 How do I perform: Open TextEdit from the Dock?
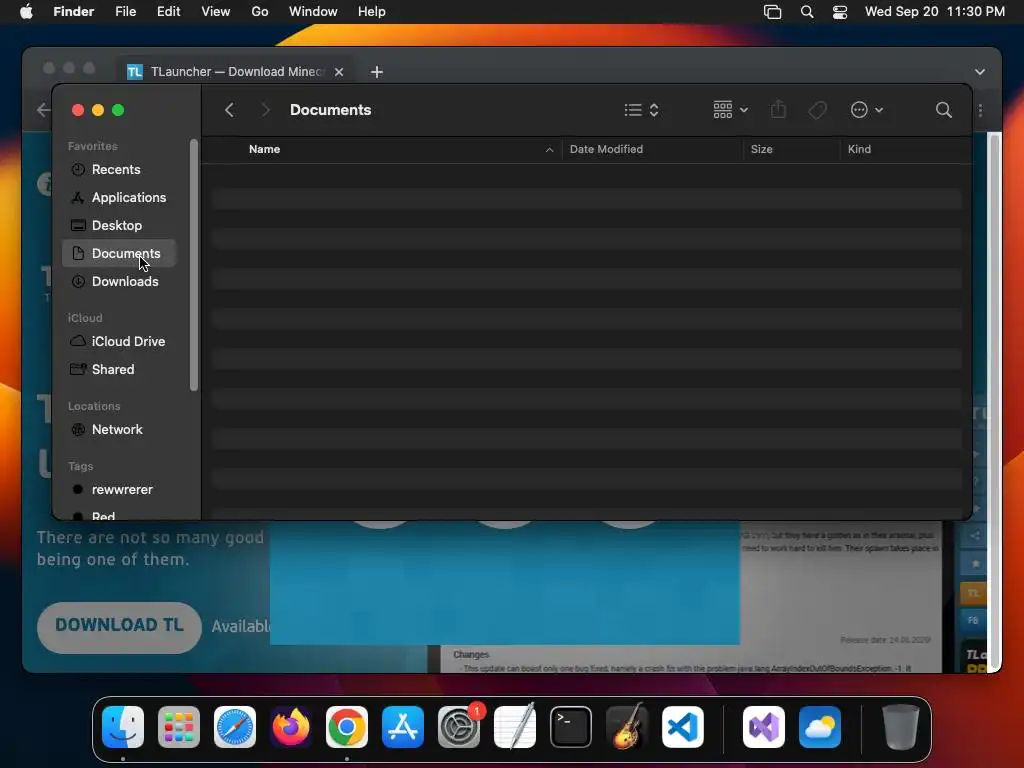[x=515, y=727]
